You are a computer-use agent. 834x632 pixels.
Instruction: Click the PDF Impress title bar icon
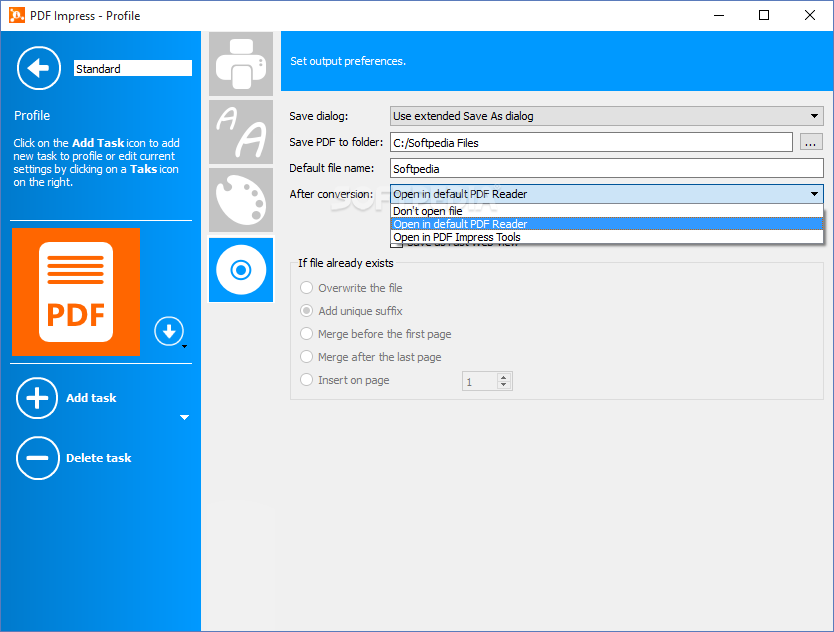(x=17, y=15)
